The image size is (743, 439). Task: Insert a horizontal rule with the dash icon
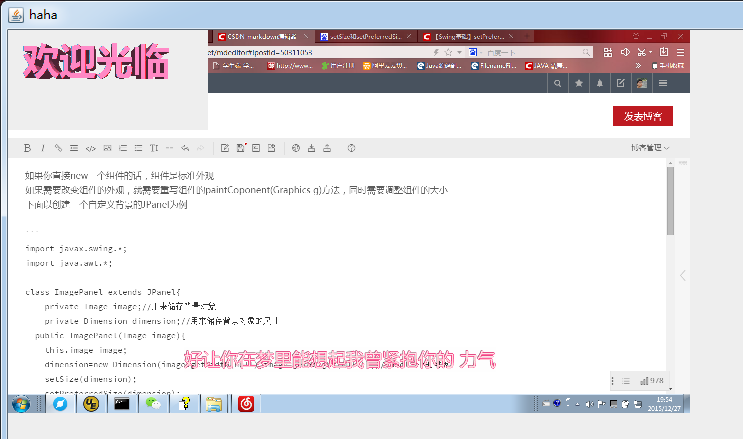pyautogui.click(x=170, y=148)
